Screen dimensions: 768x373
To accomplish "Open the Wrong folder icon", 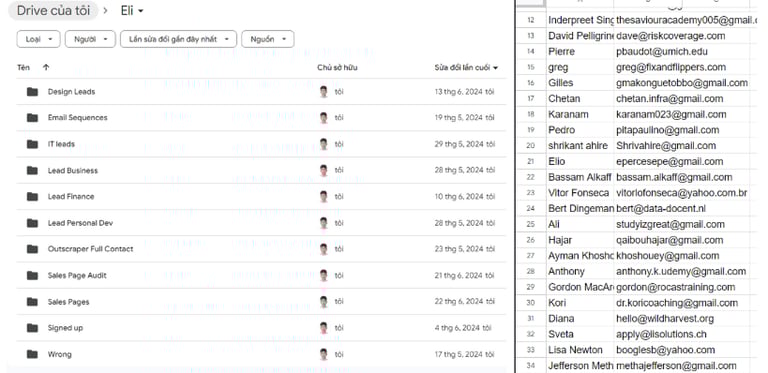I will tap(32, 354).
